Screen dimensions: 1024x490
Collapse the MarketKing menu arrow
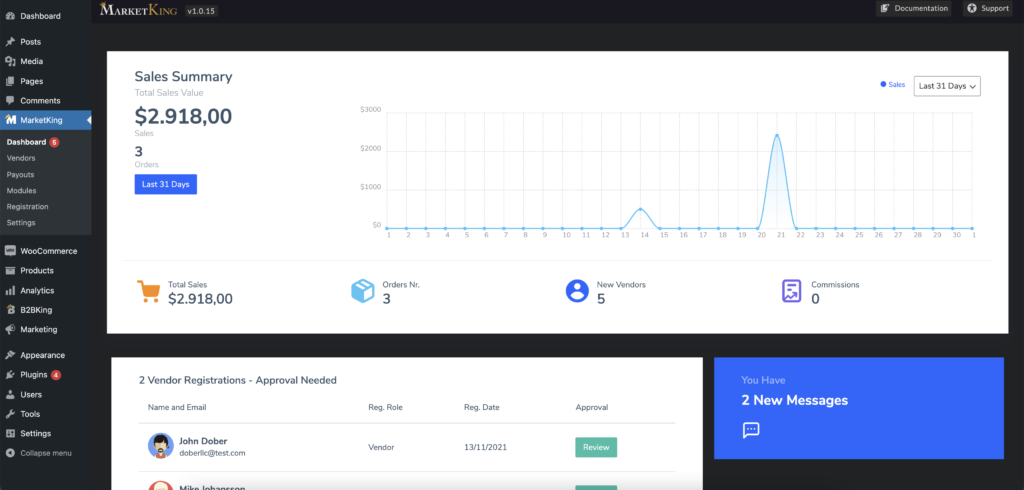[88, 120]
